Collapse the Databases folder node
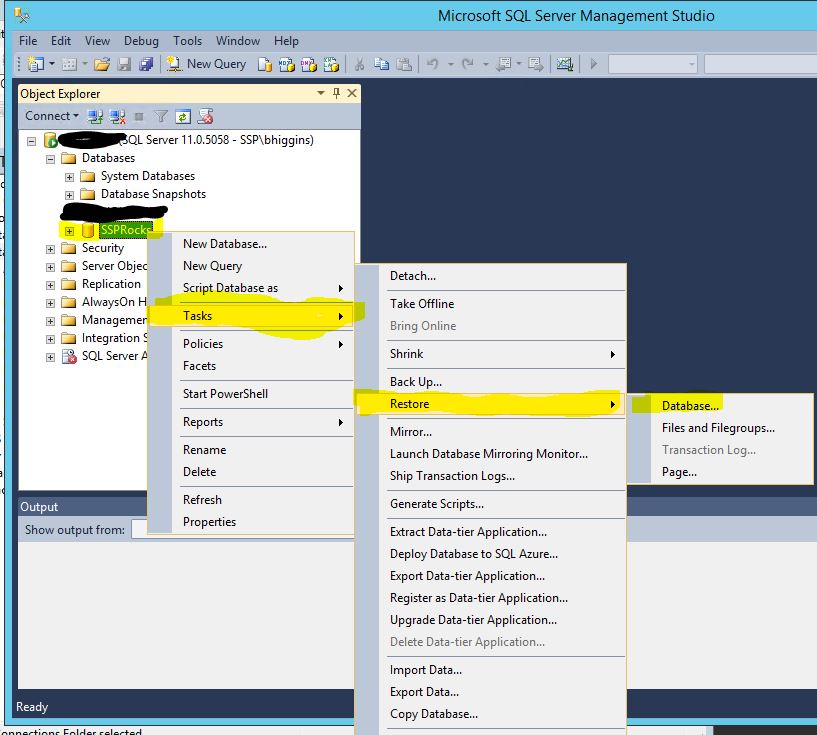 point(51,159)
